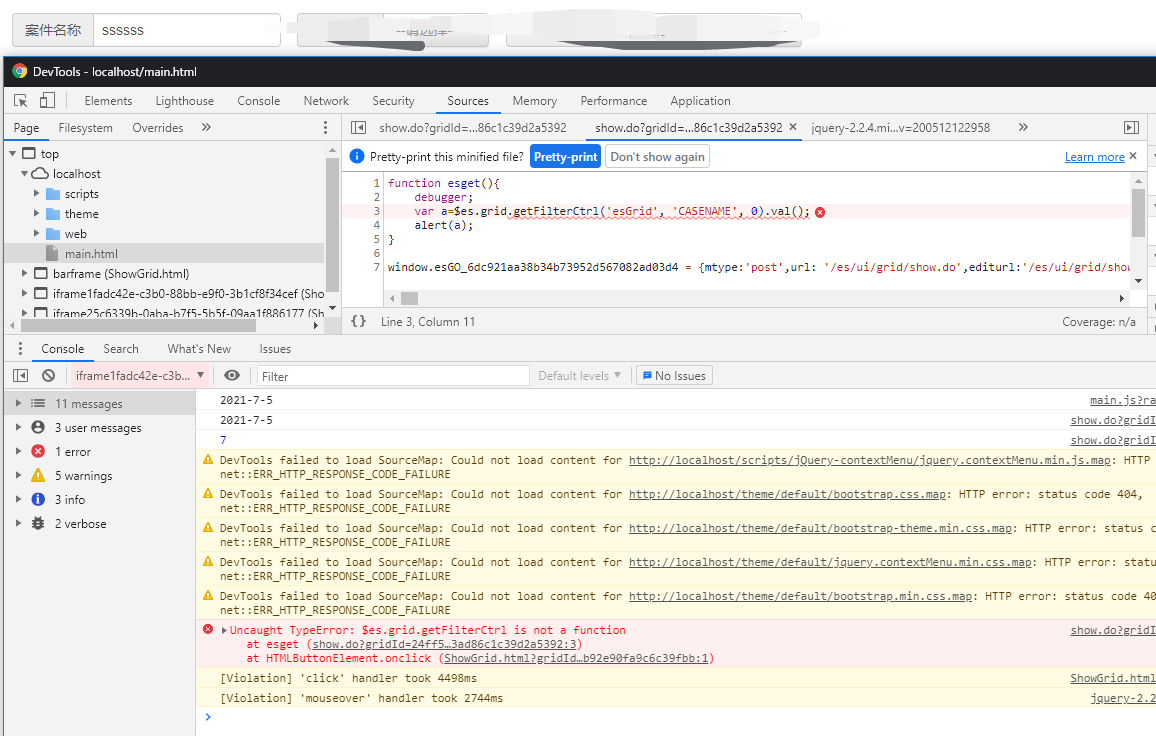This screenshot has height=736, width=1156.
Task: Activate the inspect element picker icon
Action: click(x=21, y=100)
